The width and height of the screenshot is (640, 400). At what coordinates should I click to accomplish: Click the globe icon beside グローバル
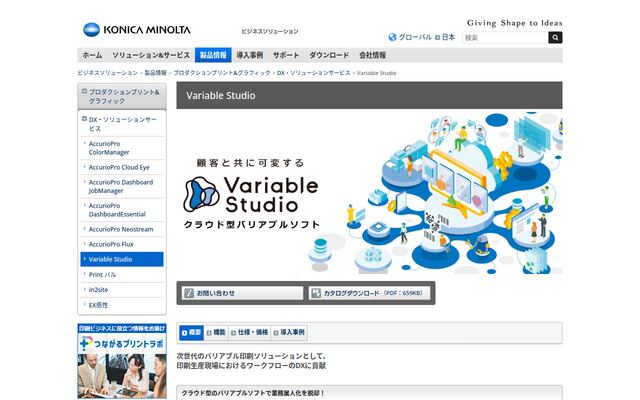pos(392,37)
